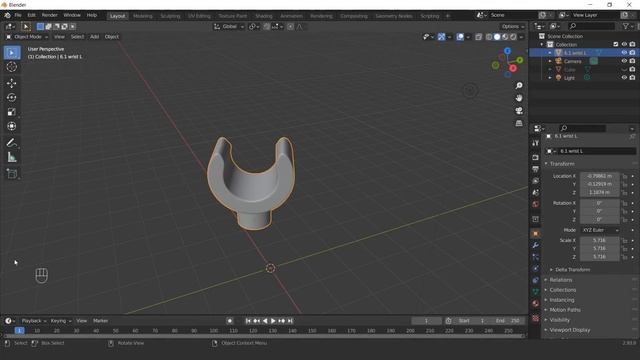
Task: Select the Add Cube tool
Action: point(12,174)
